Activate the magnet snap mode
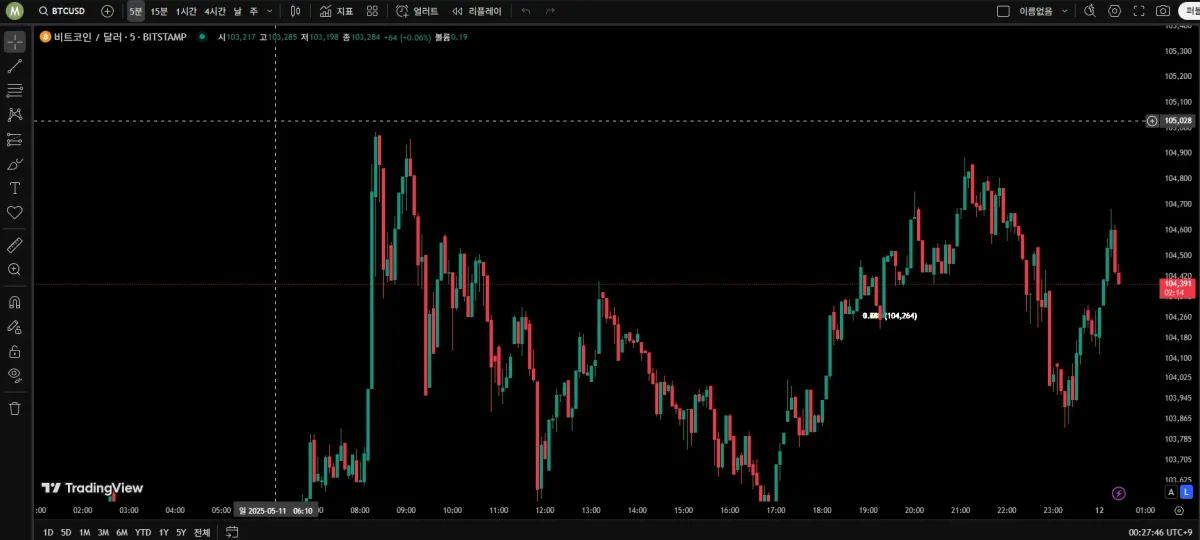1200x540 pixels. (15, 301)
